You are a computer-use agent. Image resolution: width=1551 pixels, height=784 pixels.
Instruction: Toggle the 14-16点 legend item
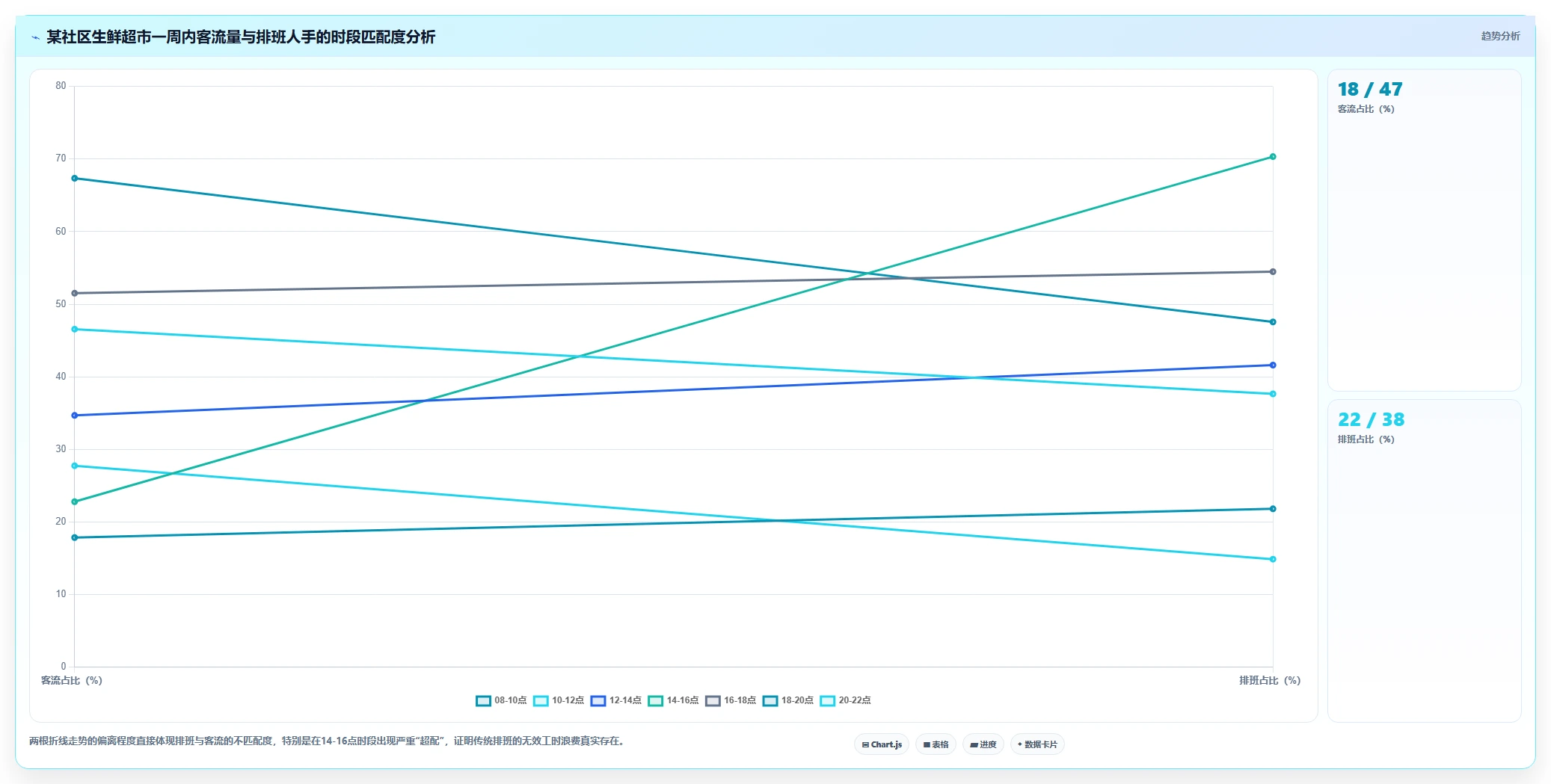tap(674, 700)
